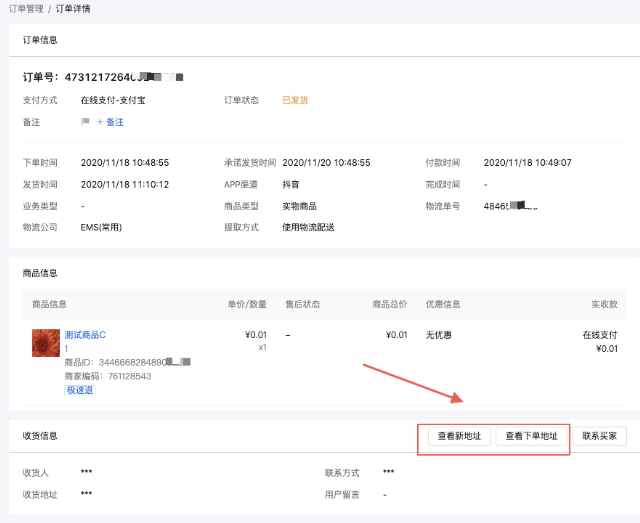Image resolution: width=640 pixels, height=523 pixels.
Task: Open 订单管理 breadcrumb link
Action: tap(24, 8)
